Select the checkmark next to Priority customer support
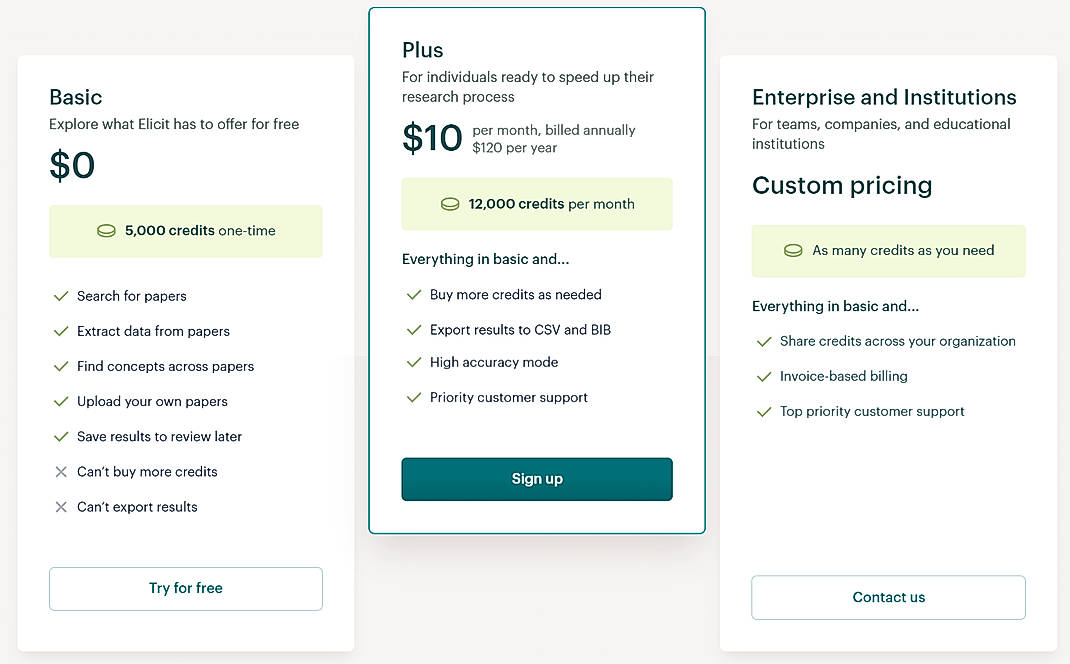1070x664 pixels. point(414,397)
